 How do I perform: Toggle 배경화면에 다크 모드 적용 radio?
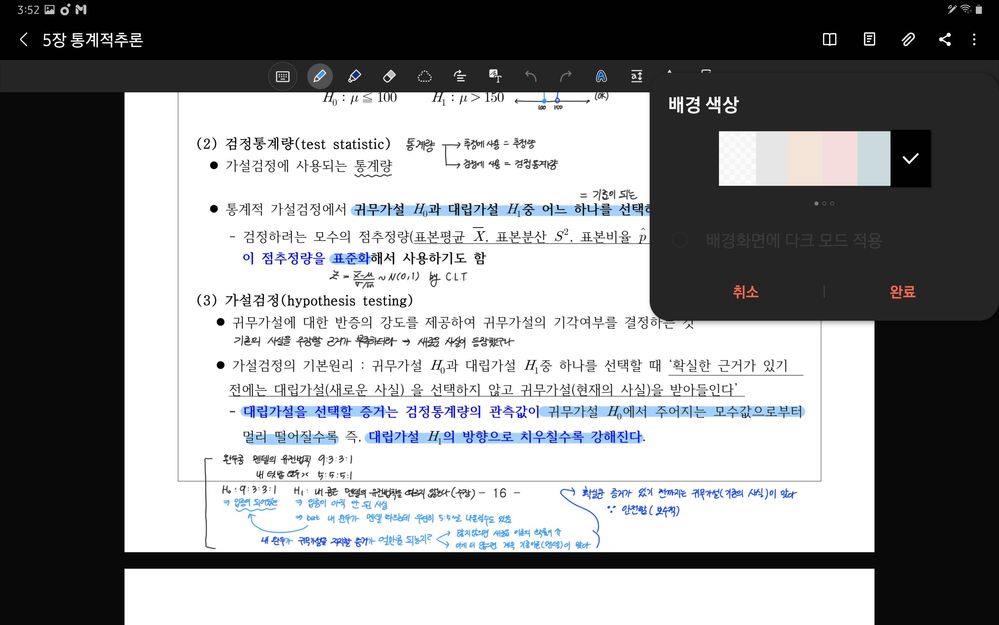pyautogui.click(x=680, y=240)
